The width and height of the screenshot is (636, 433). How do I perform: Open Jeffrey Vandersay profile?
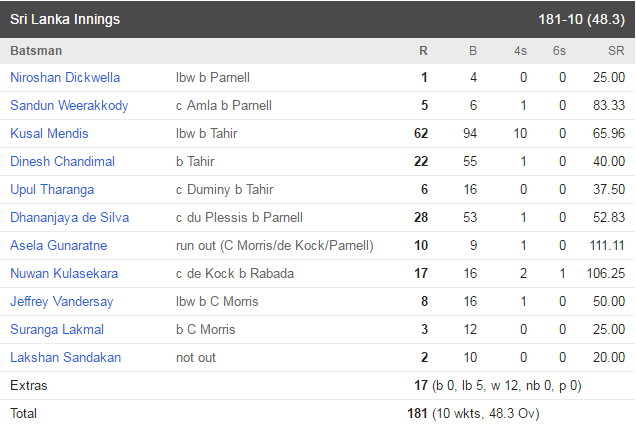(62, 301)
